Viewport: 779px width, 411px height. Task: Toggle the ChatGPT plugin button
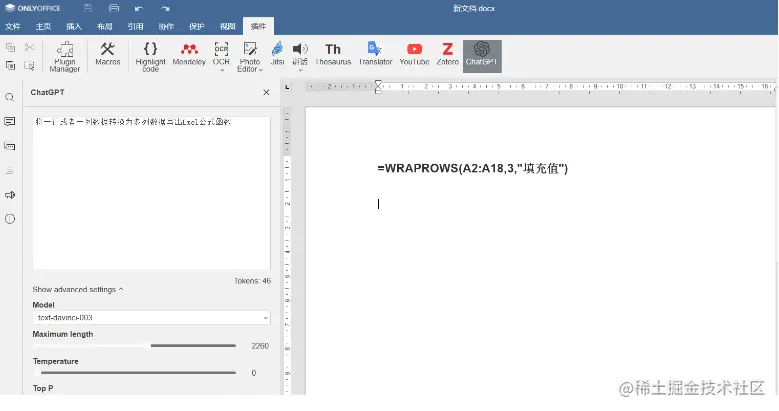(482, 56)
